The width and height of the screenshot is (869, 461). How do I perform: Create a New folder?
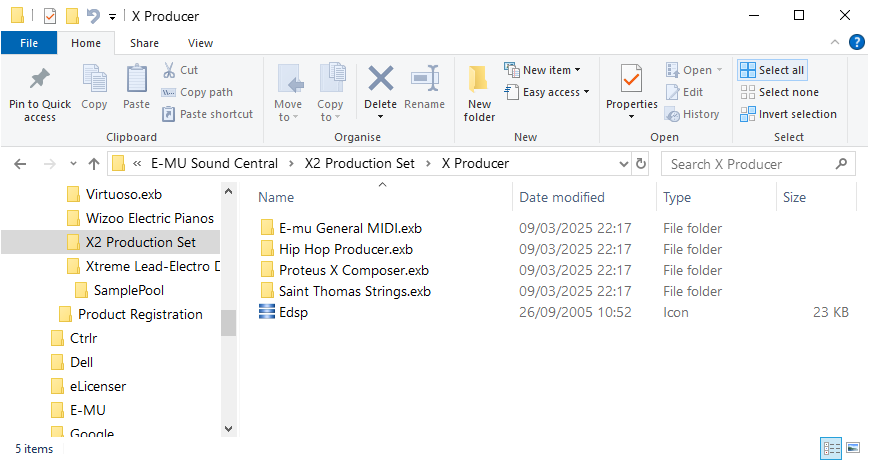click(479, 93)
